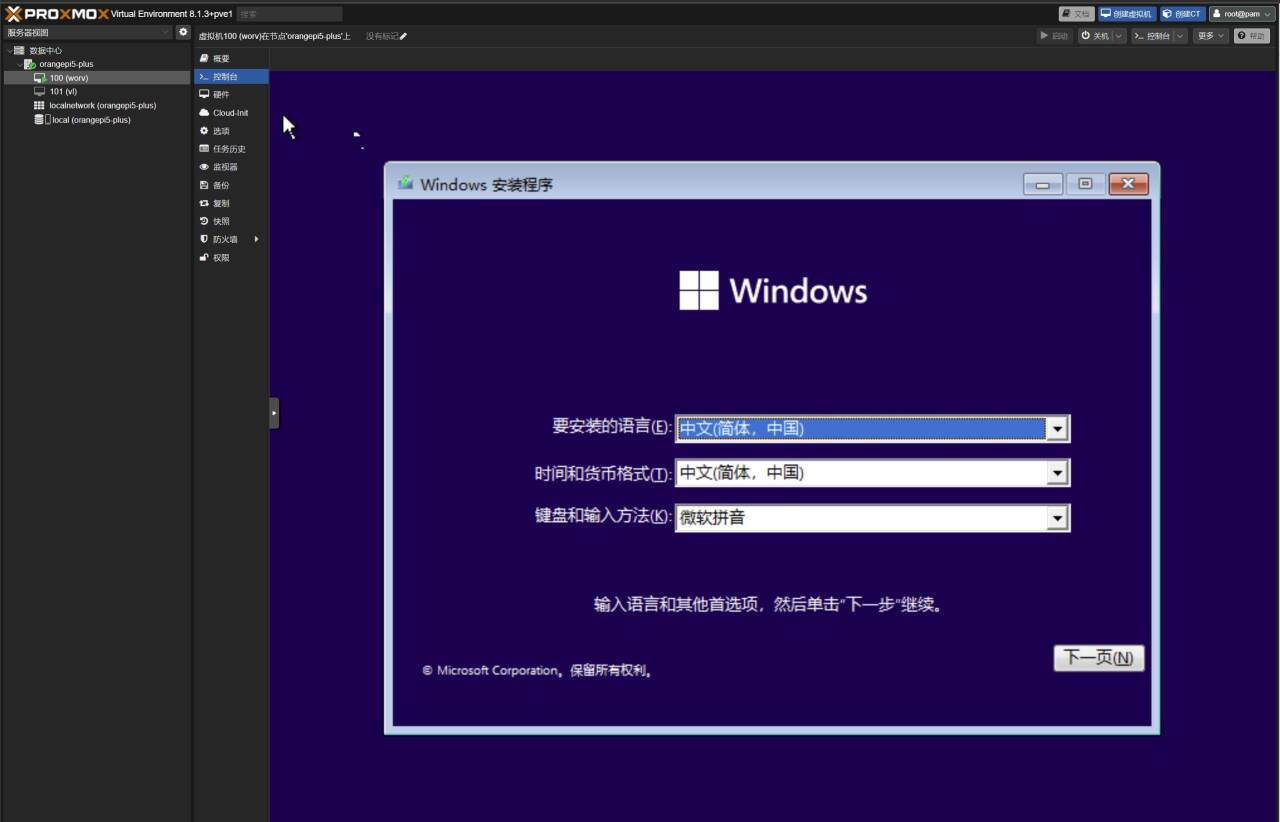Open the Cloud-Init tab

(231, 113)
